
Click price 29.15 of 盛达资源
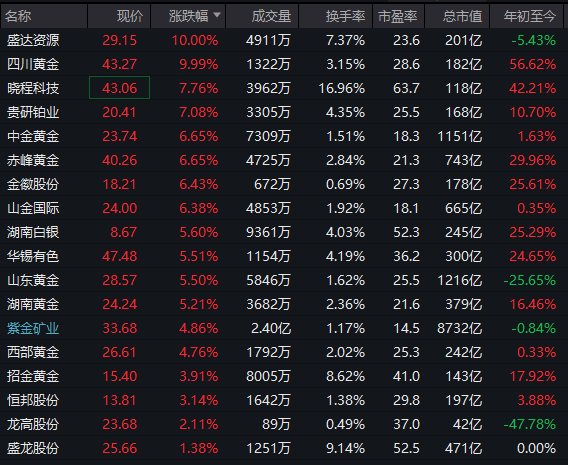click(120, 40)
